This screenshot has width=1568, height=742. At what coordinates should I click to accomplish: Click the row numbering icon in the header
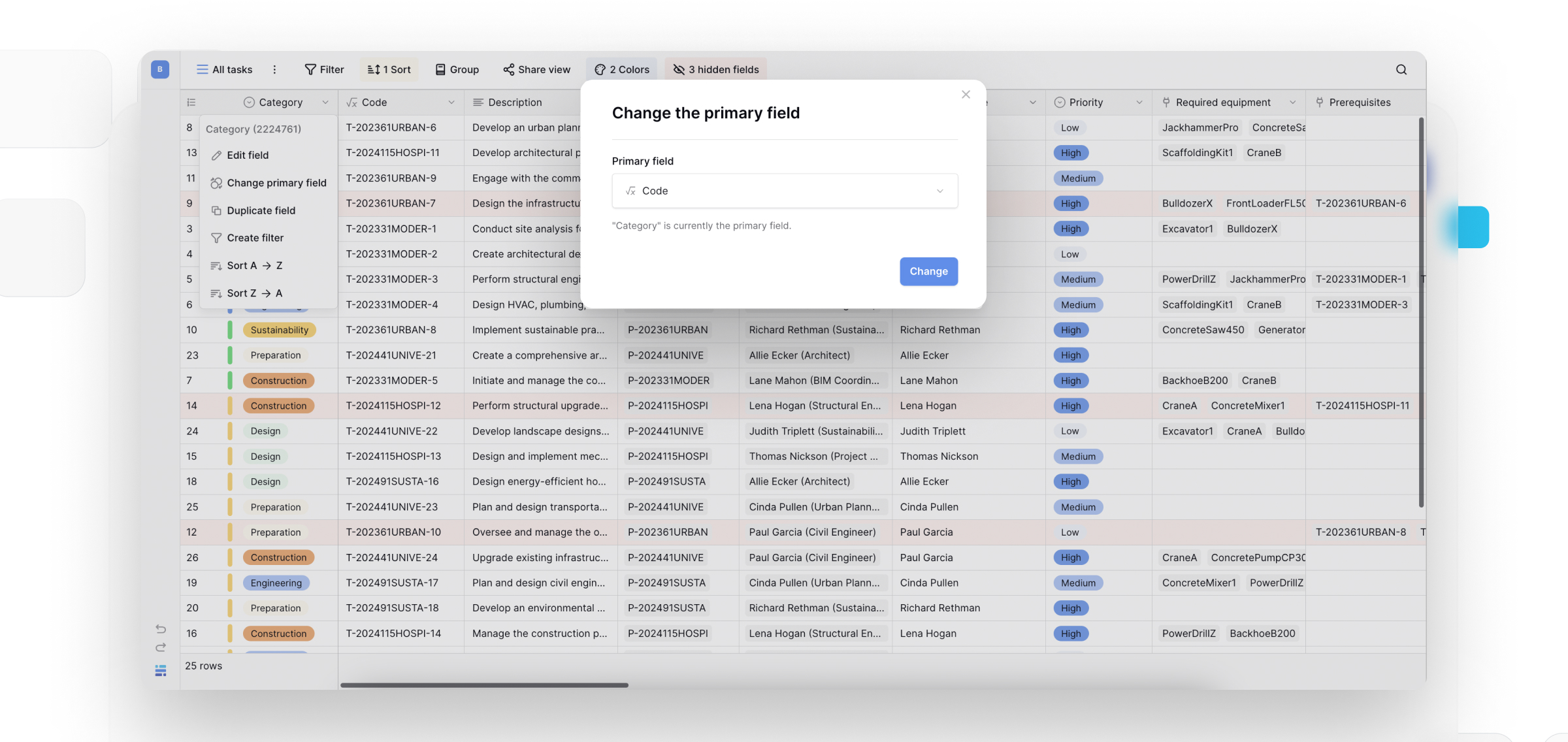point(191,103)
